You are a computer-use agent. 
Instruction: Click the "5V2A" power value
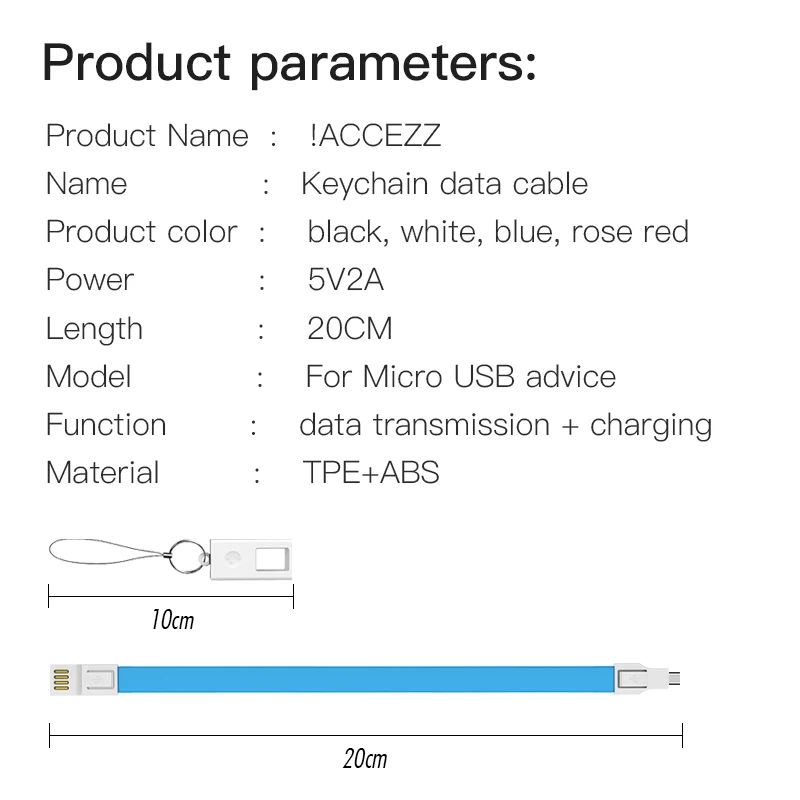tap(345, 280)
